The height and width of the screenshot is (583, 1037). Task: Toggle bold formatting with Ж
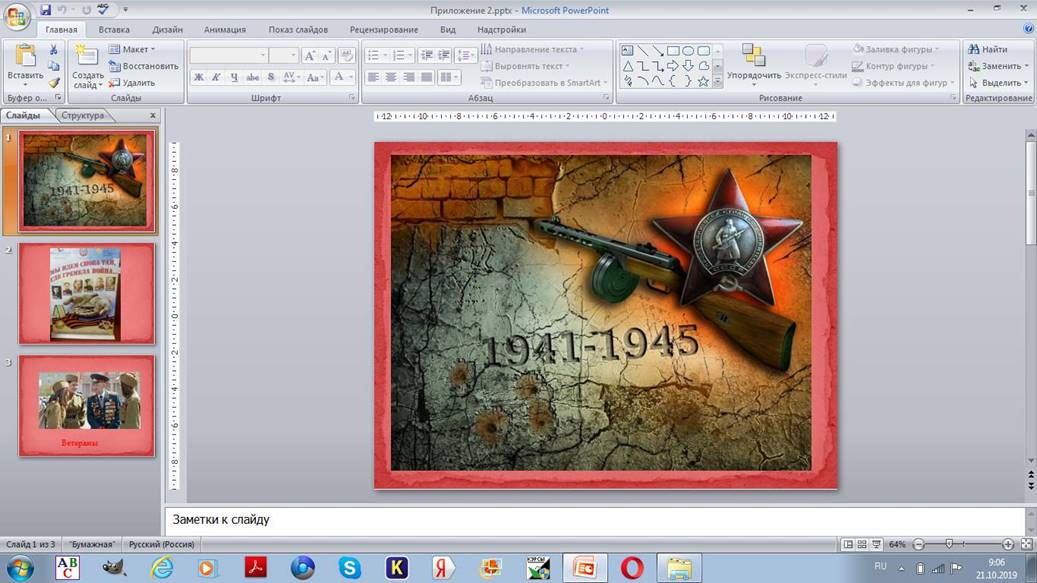[198, 77]
